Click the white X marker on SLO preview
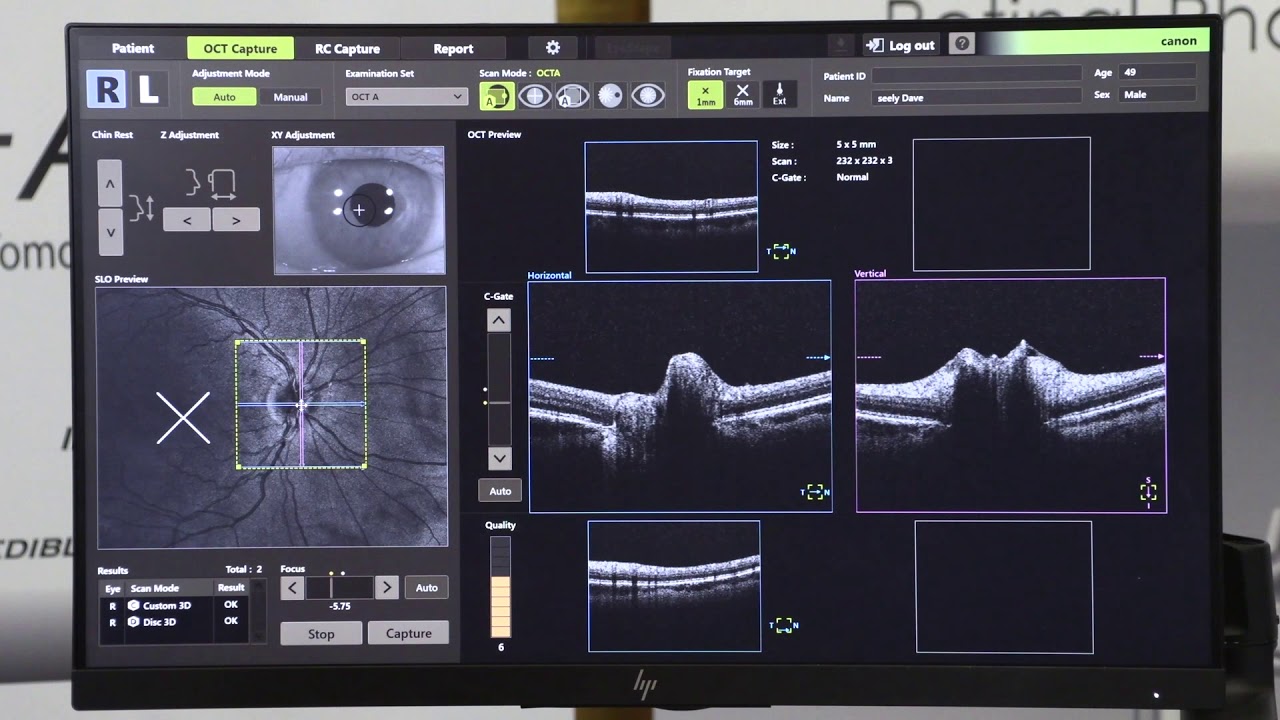The height and width of the screenshot is (720, 1280). 183,417
